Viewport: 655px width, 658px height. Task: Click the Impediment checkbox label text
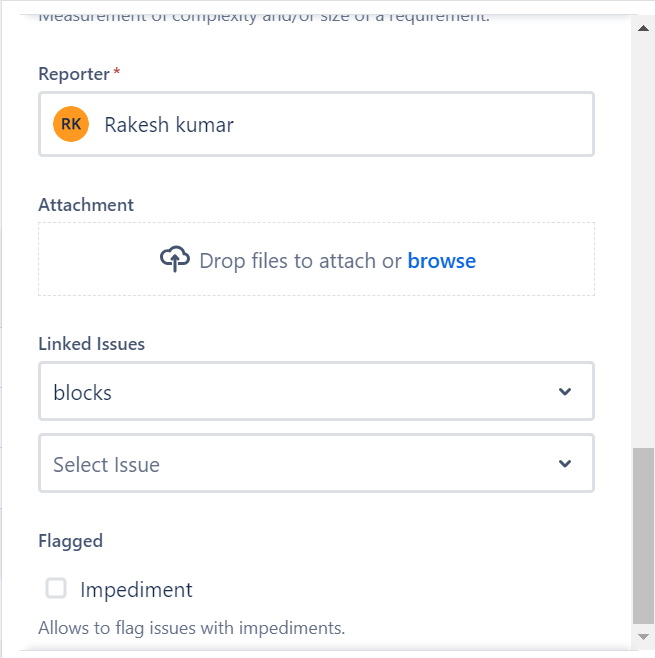coord(136,590)
